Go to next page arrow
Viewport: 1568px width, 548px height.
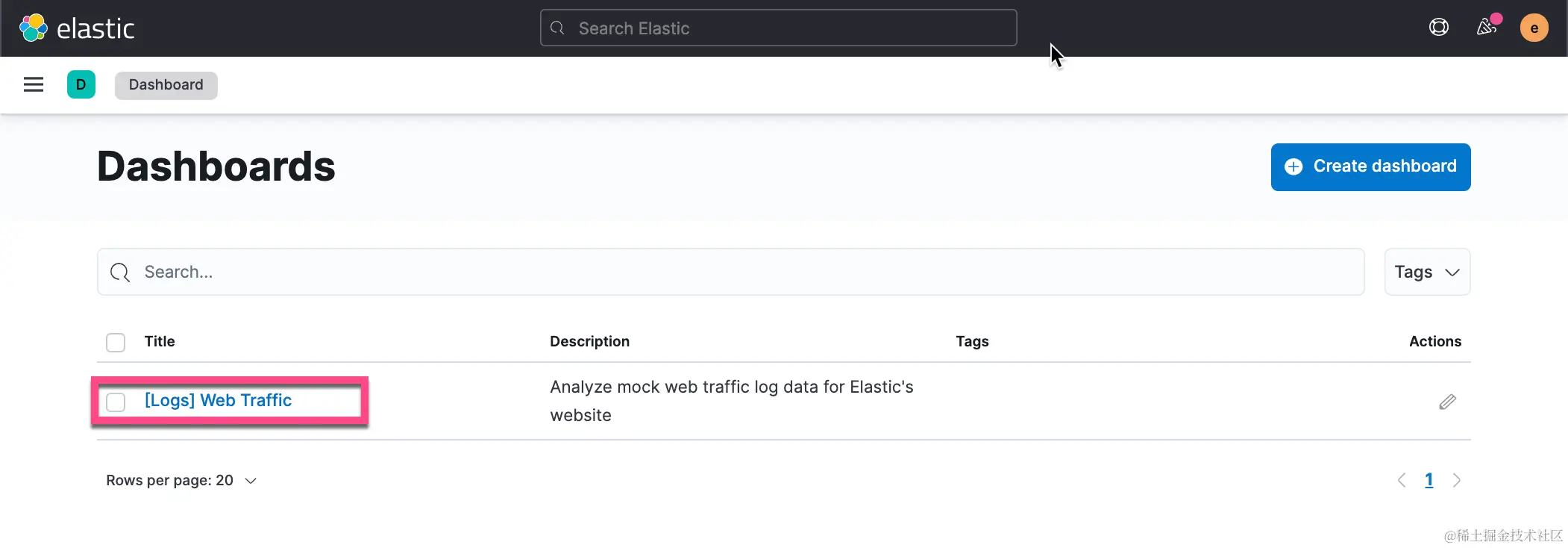[1456, 480]
